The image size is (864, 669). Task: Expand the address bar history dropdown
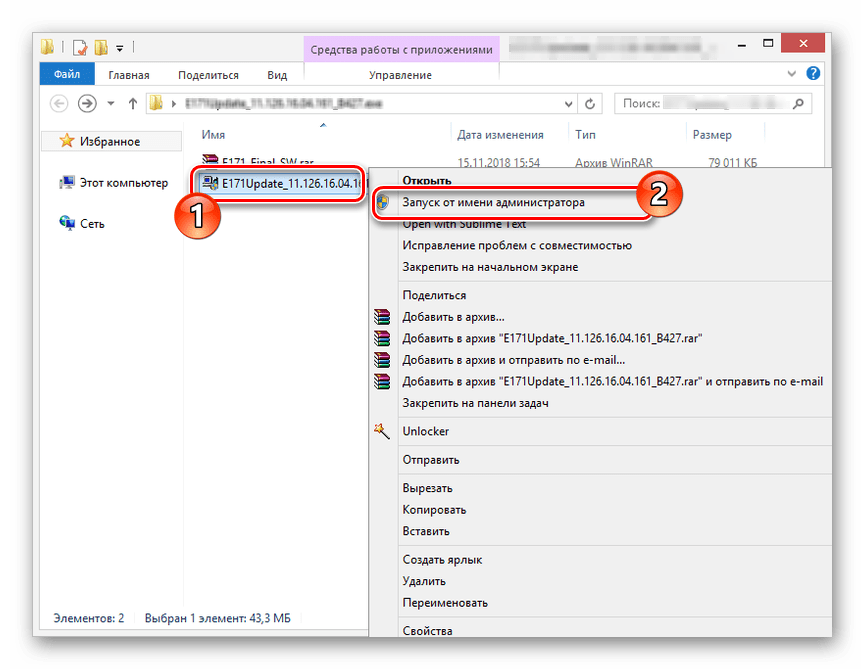click(x=568, y=104)
